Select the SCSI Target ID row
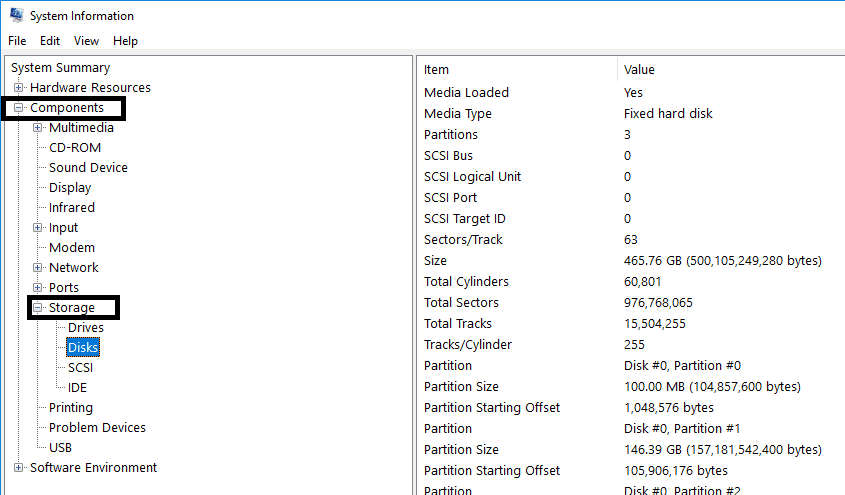The width and height of the screenshot is (845, 495). pos(631,219)
